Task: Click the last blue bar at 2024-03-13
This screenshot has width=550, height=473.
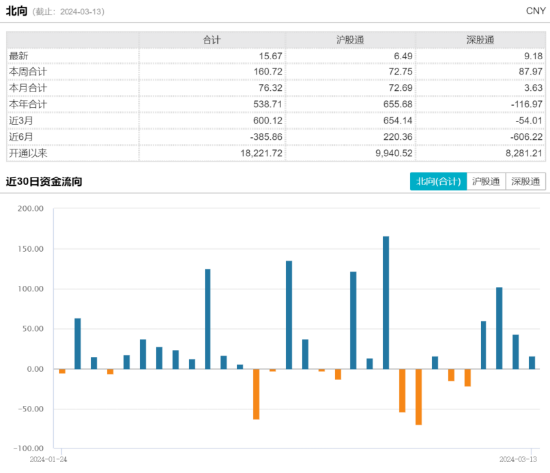Action: point(532,363)
